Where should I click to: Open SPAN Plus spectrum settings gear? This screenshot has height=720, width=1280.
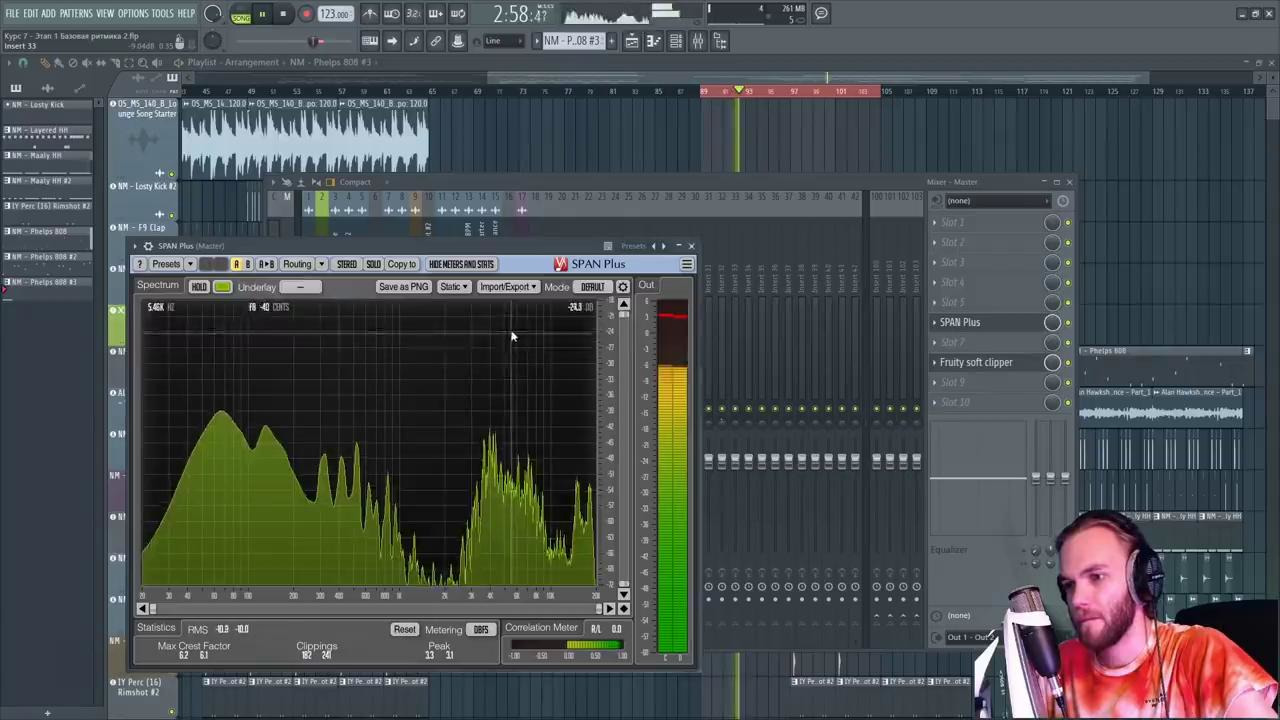tap(623, 287)
